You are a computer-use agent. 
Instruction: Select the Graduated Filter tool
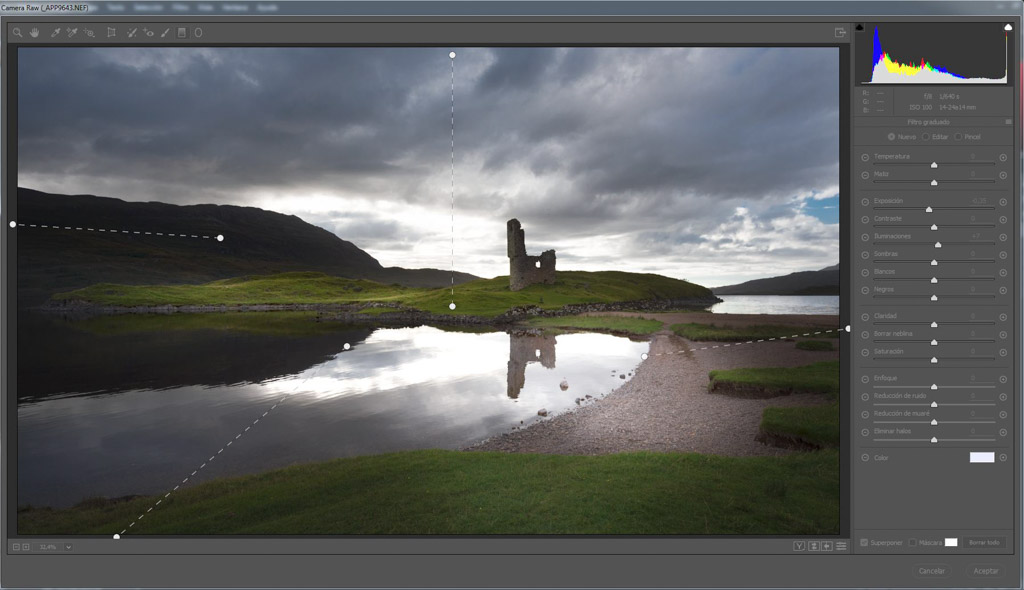(x=181, y=32)
